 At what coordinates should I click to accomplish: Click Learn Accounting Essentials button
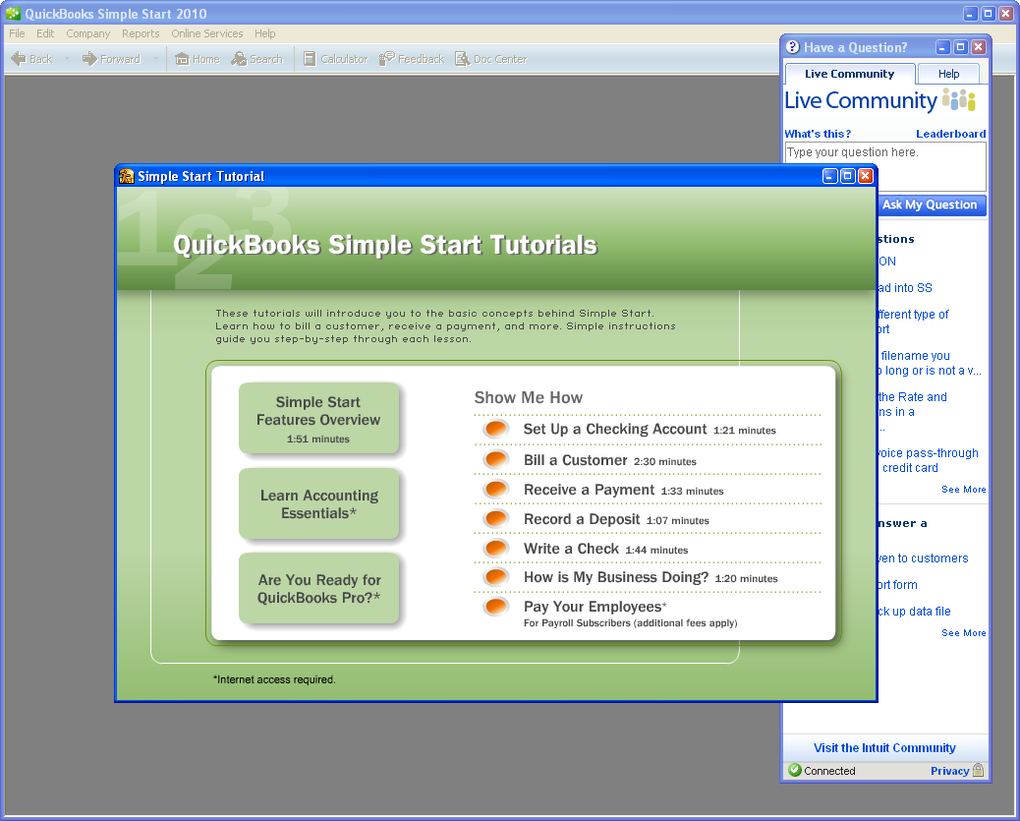click(319, 504)
